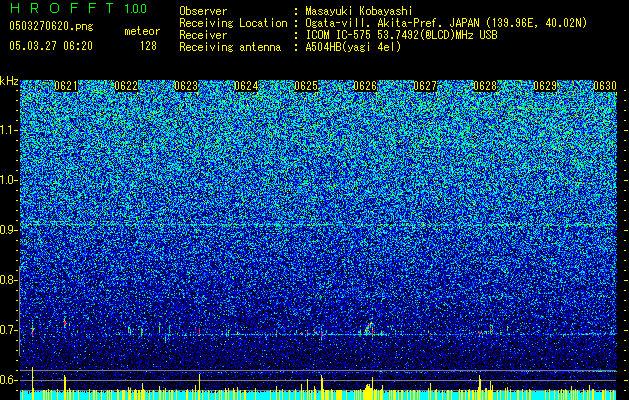Click the 0622 time marker
This screenshot has width=629, height=400.
pyautogui.click(x=126, y=86)
